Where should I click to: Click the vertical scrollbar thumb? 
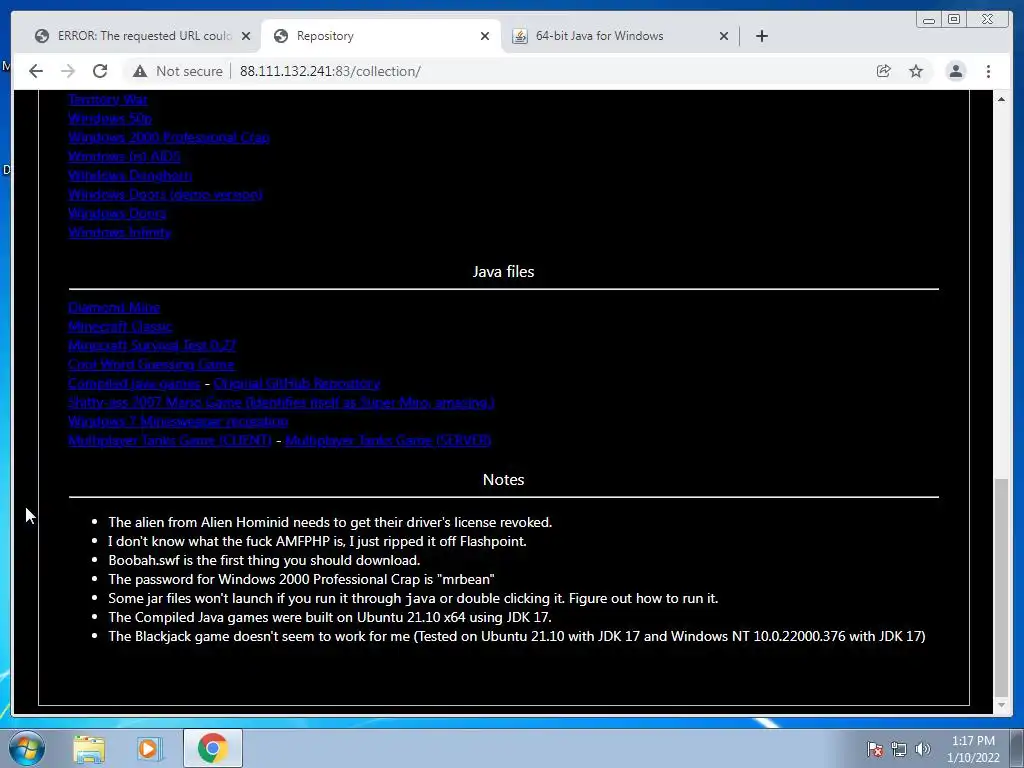[x=1001, y=587]
